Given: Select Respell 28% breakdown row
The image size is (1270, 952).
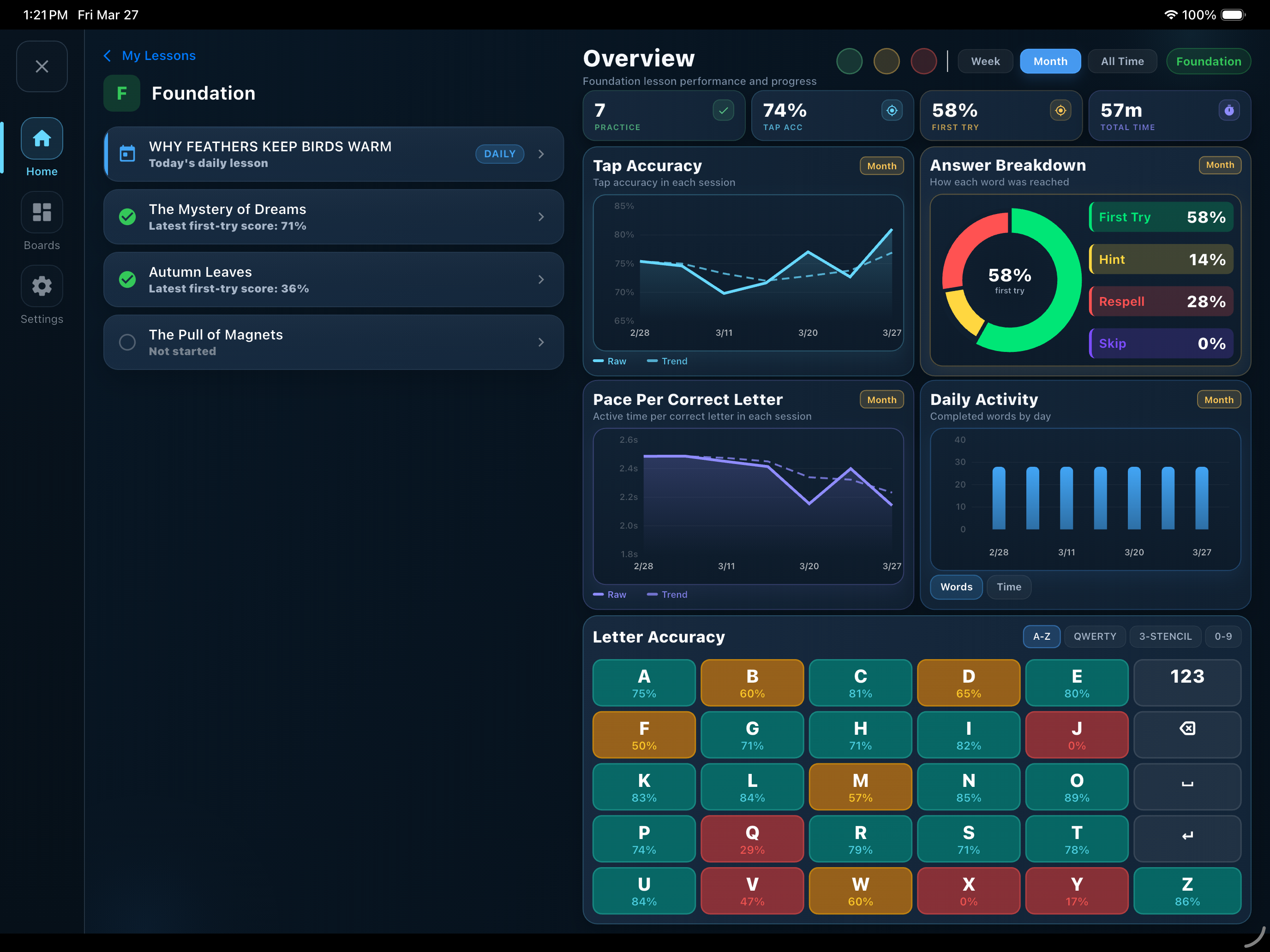Looking at the screenshot, I should (x=1161, y=301).
